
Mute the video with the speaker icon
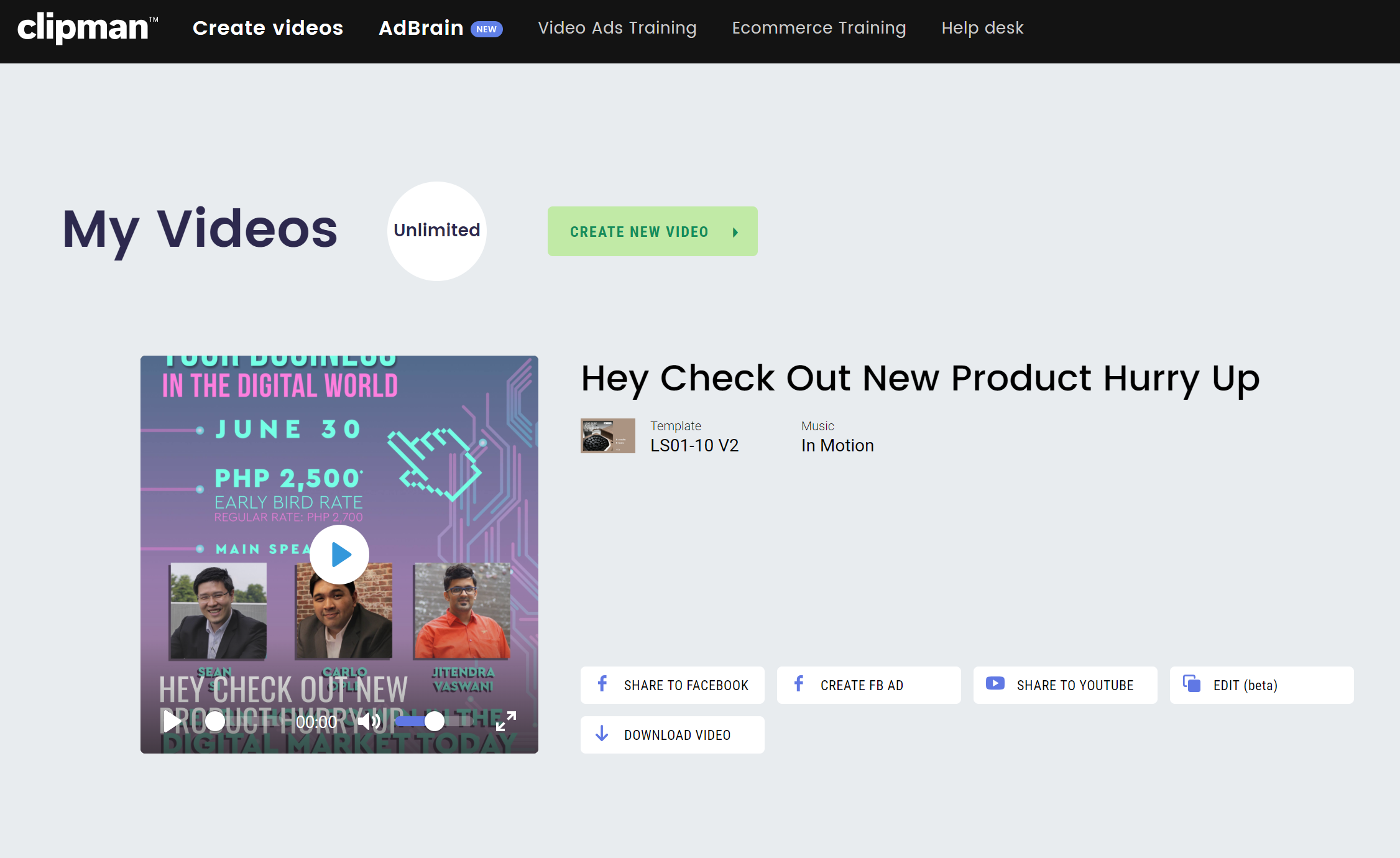(x=369, y=721)
